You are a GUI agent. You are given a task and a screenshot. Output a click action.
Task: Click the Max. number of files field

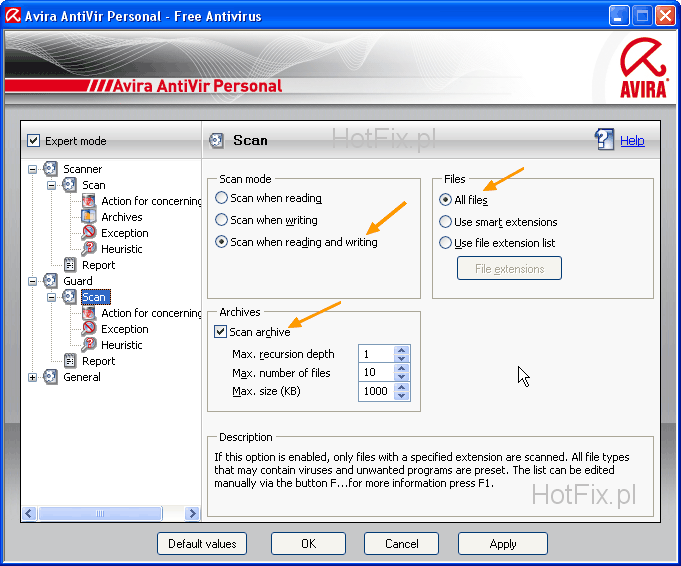[376, 373]
